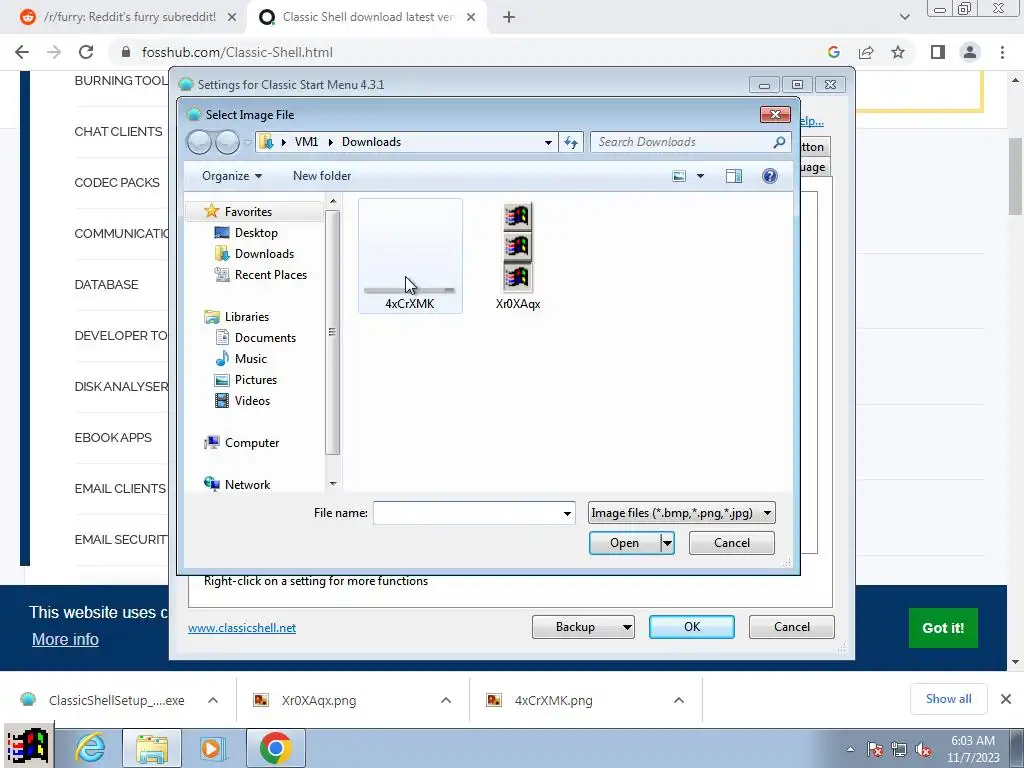Click OK in Classic Start Menu settings
Screen dimensions: 1024x768
click(692, 627)
